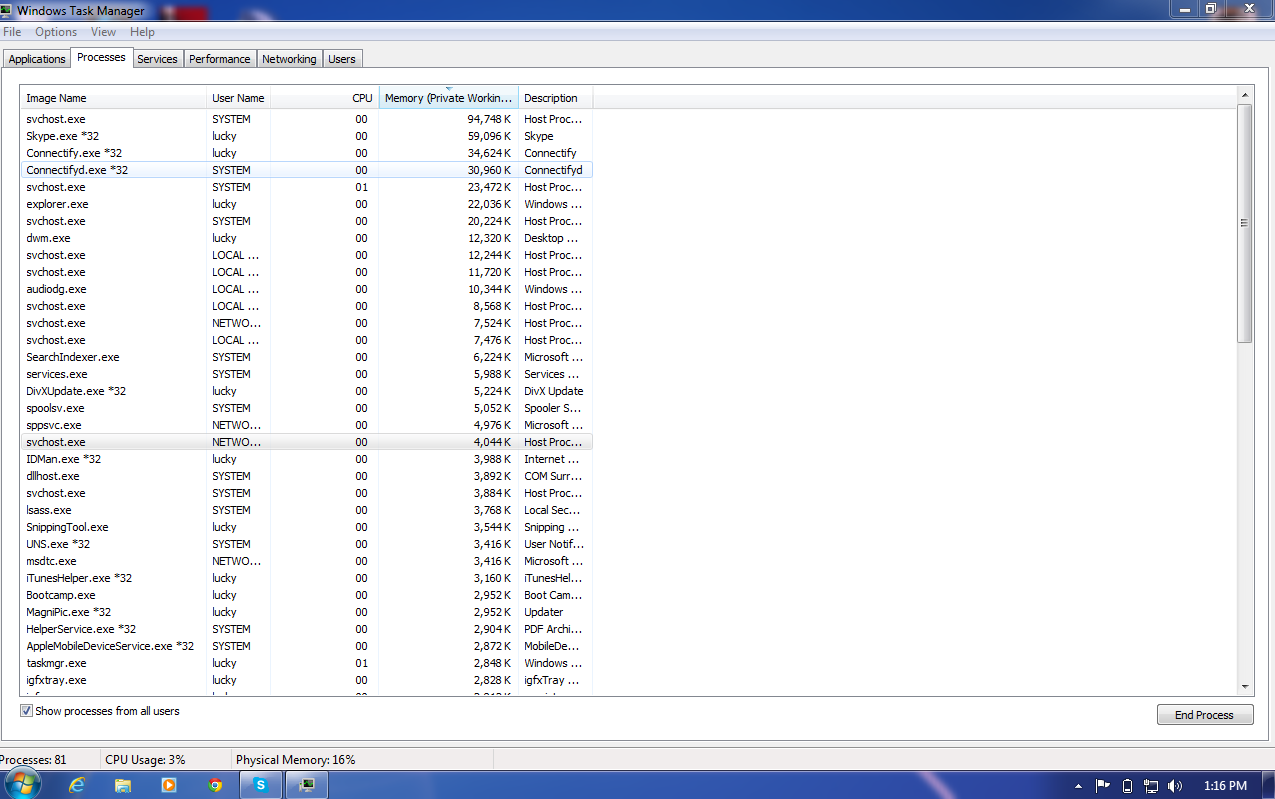The height and width of the screenshot is (799, 1275).
Task: Select the taskmgr.exe process
Action: point(306,663)
